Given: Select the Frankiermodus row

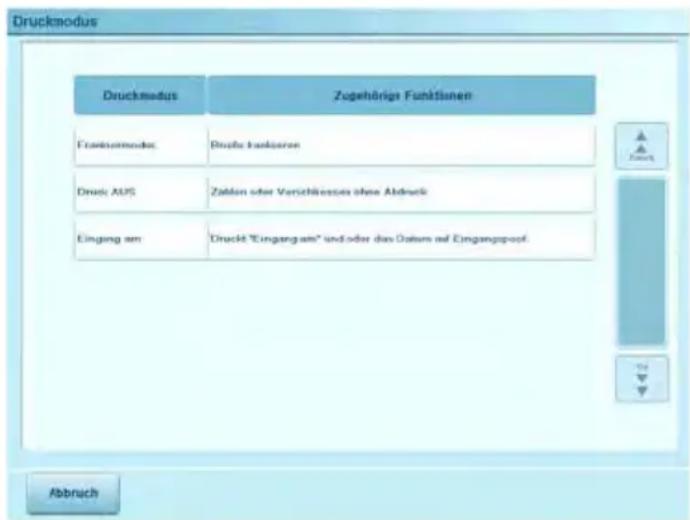Looking at the screenshot, I should [335, 145].
